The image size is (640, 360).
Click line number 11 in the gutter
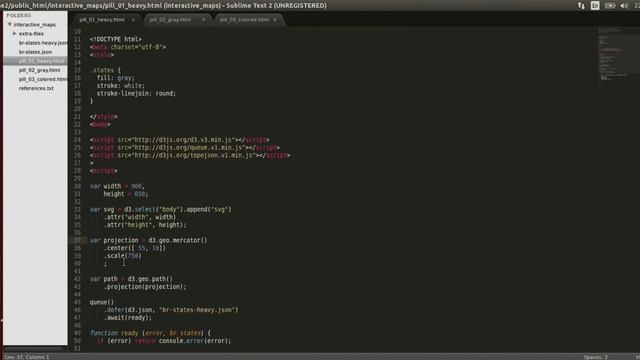click(x=77, y=39)
